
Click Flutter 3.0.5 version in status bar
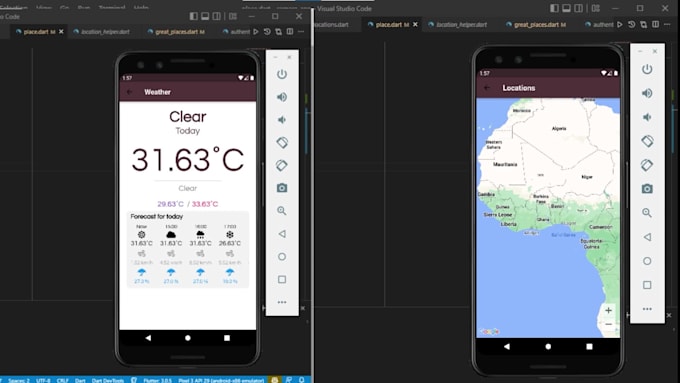click(x=157, y=380)
